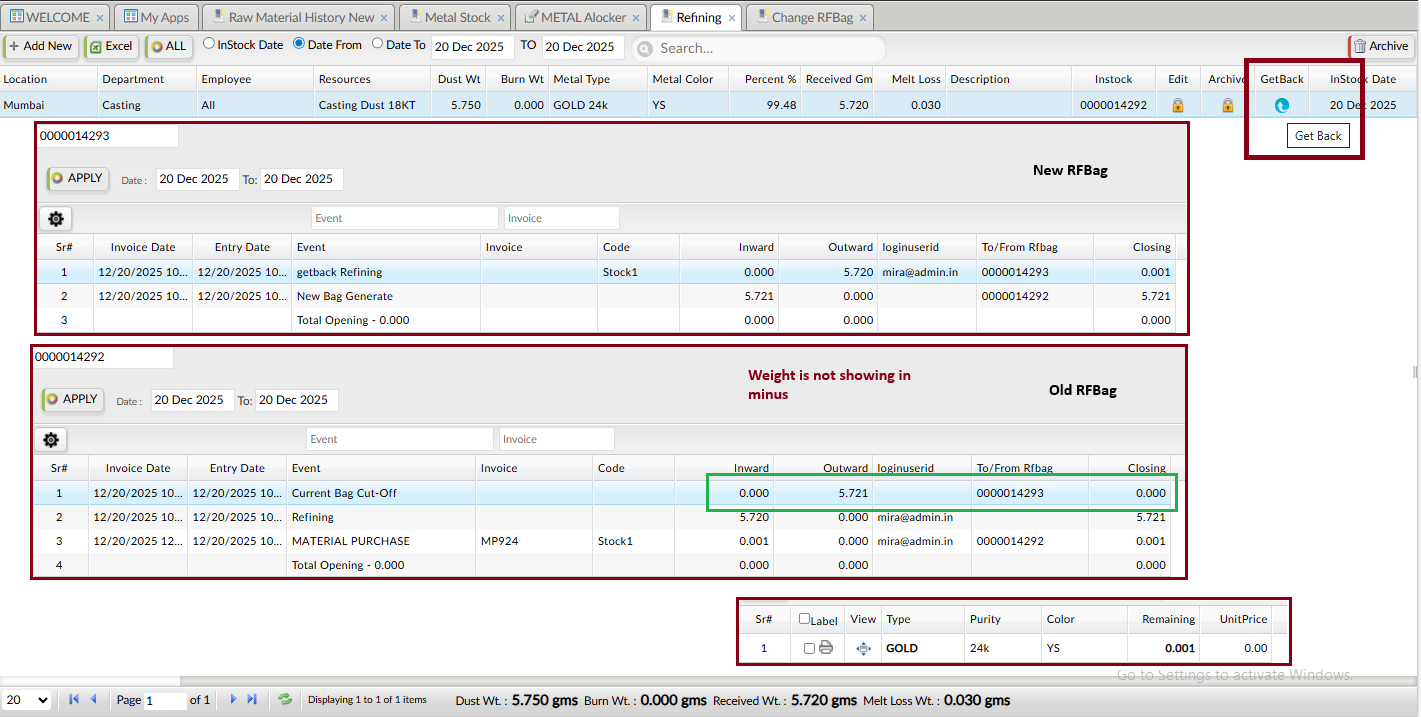Select the InStock Date radio button
This screenshot has height=717, width=1421.
pos(209,44)
